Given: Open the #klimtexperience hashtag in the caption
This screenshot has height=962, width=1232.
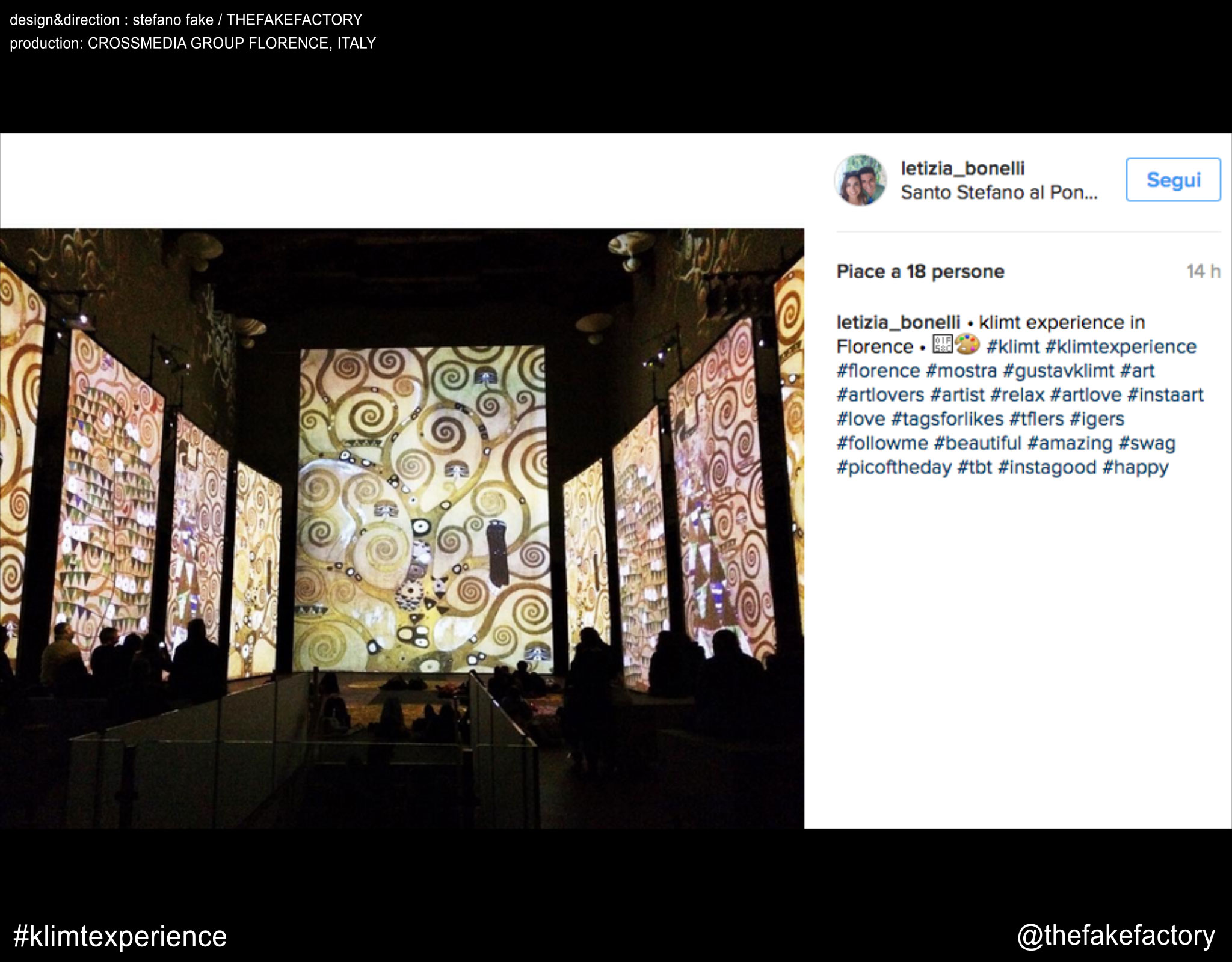Looking at the screenshot, I should click(1121, 347).
